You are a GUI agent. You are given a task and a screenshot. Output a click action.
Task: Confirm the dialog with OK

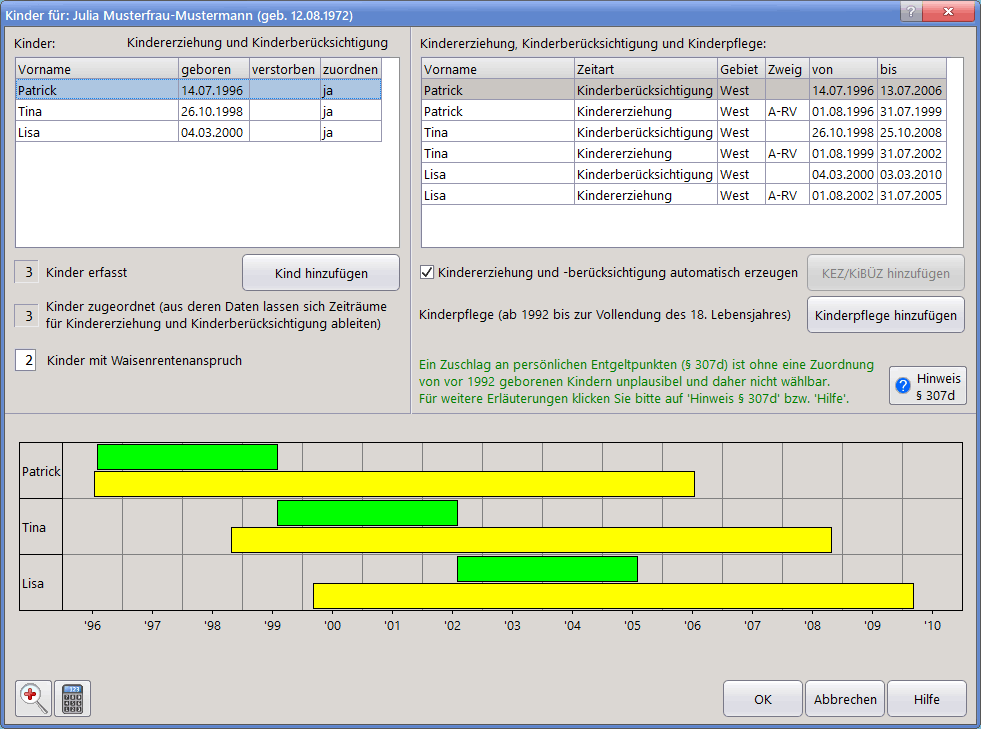pyautogui.click(x=763, y=699)
